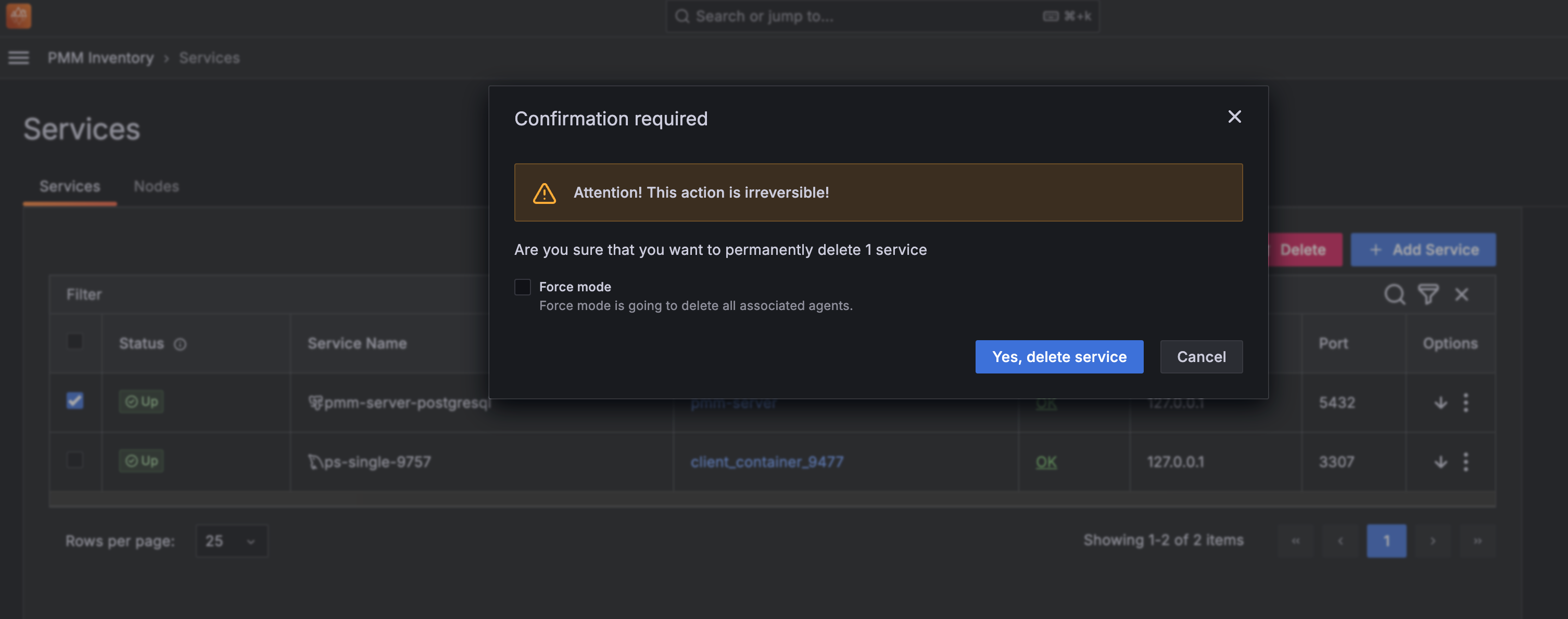1568x619 pixels.
Task: Click Yes, delete service button
Action: click(1058, 357)
